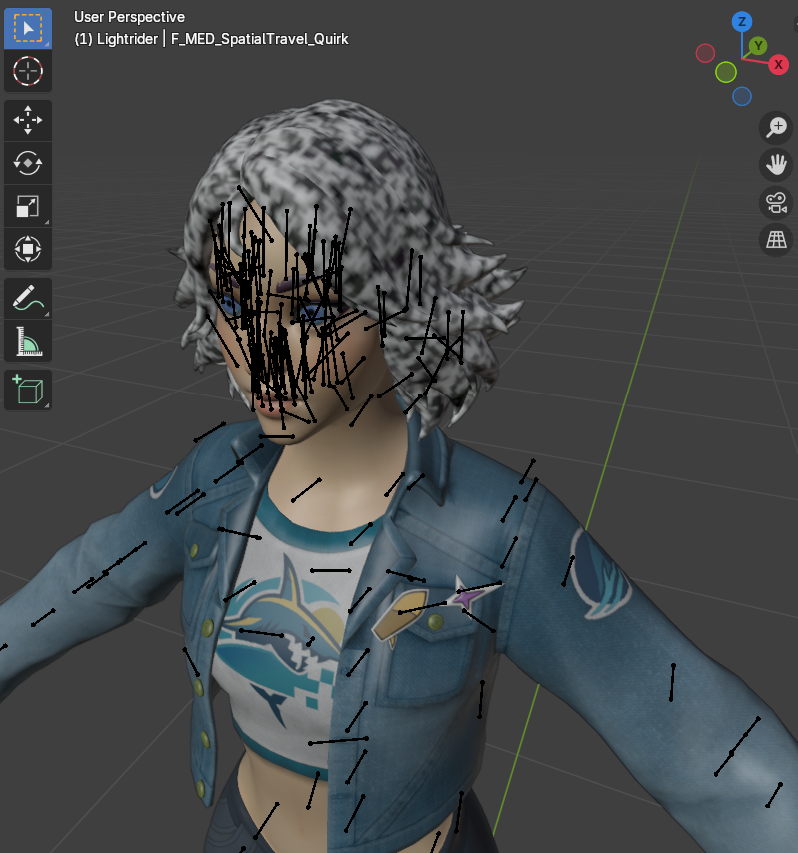Snap view to the red X axis
This screenshot has width=798, height=853.
click(778, 65)
